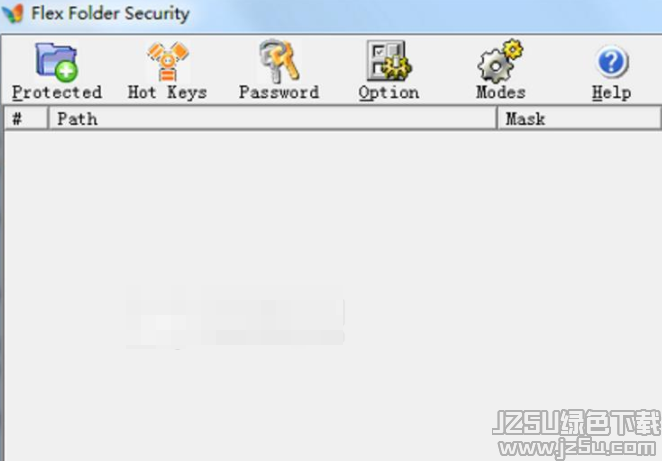Viewport: 662px width, 461px height.
Task: Click the Flex Folder Security app icon
Action: (x=13, y=13)
